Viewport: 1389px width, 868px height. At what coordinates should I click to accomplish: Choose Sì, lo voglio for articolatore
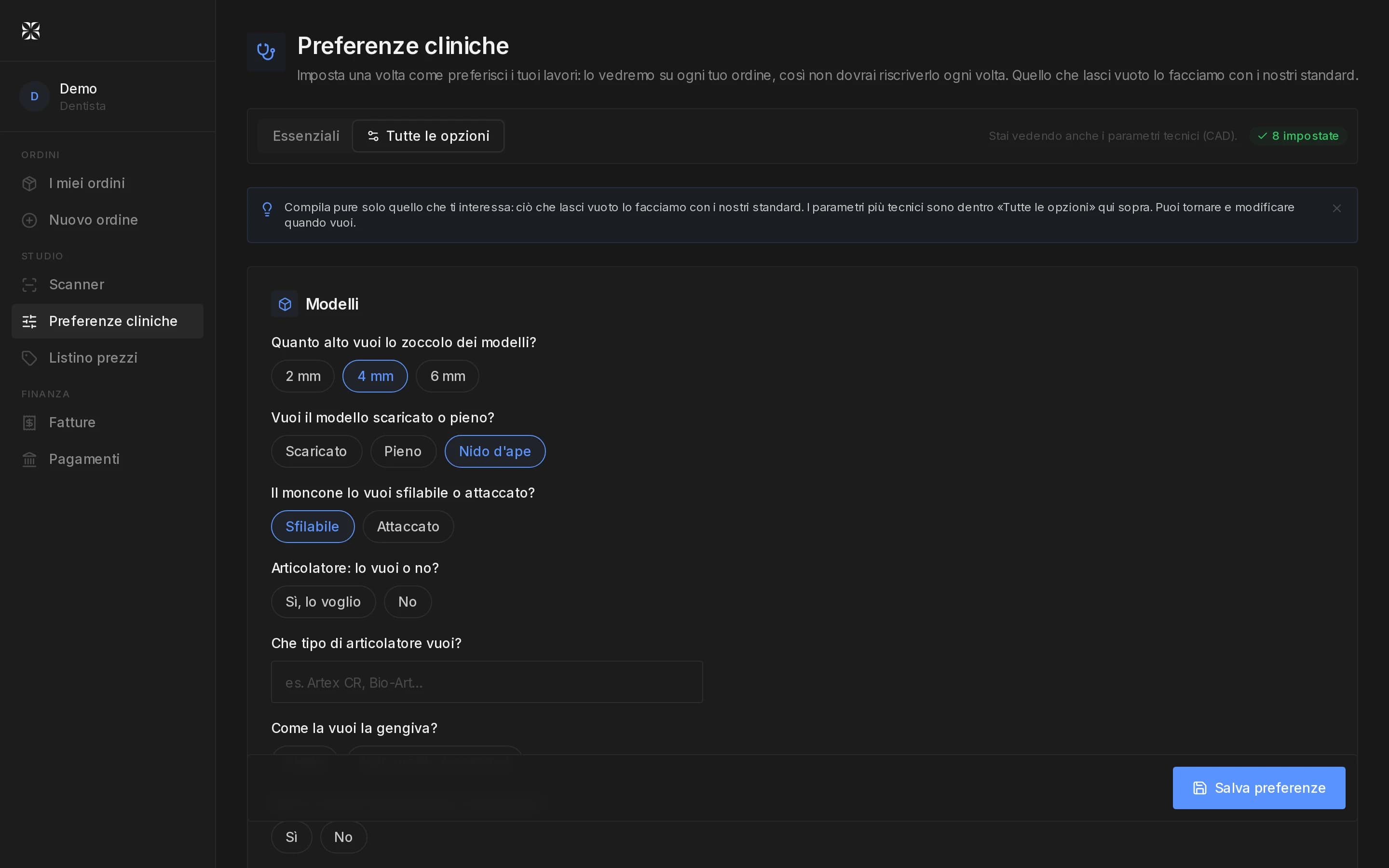coord(323,602)
